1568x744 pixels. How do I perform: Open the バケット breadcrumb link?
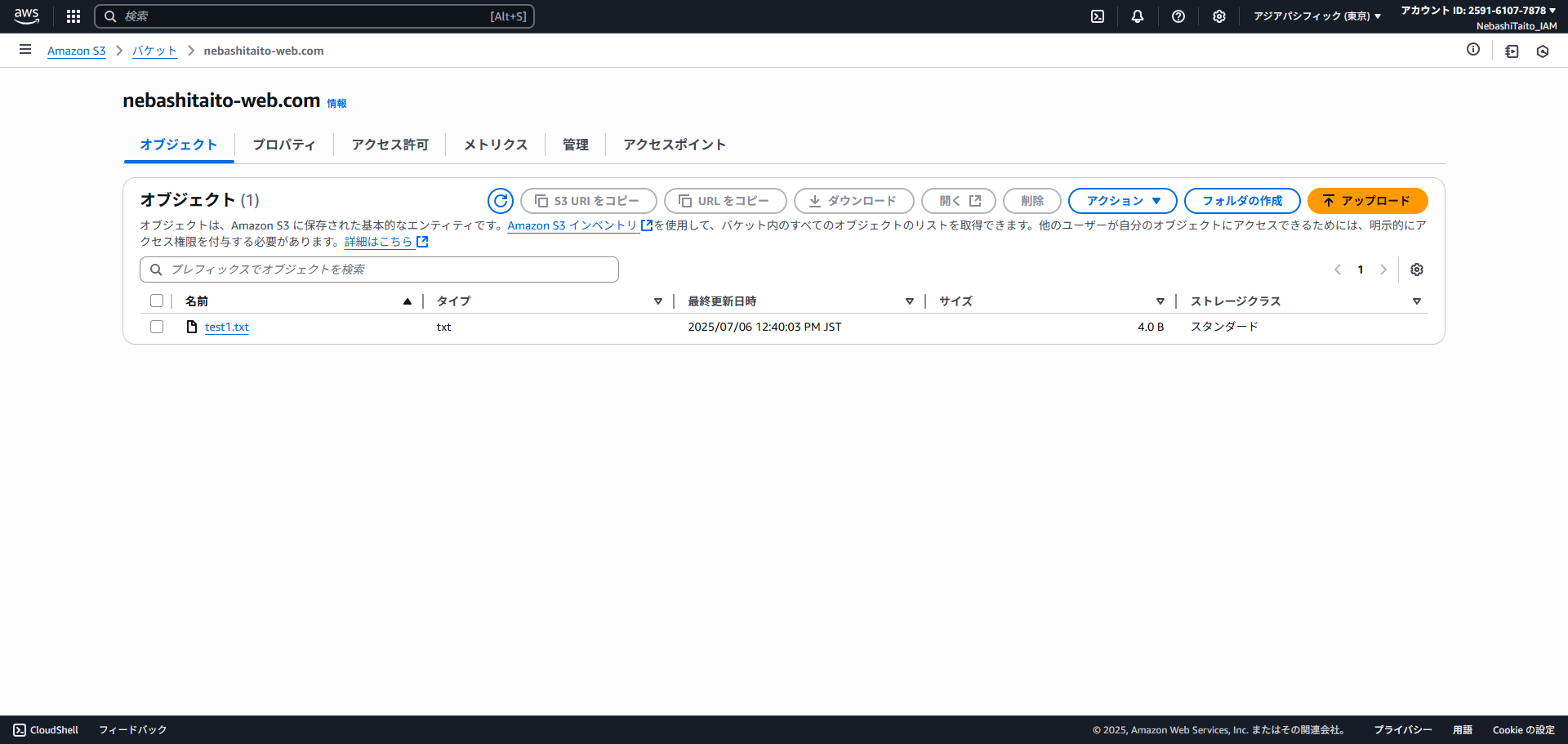click(154, 51)
